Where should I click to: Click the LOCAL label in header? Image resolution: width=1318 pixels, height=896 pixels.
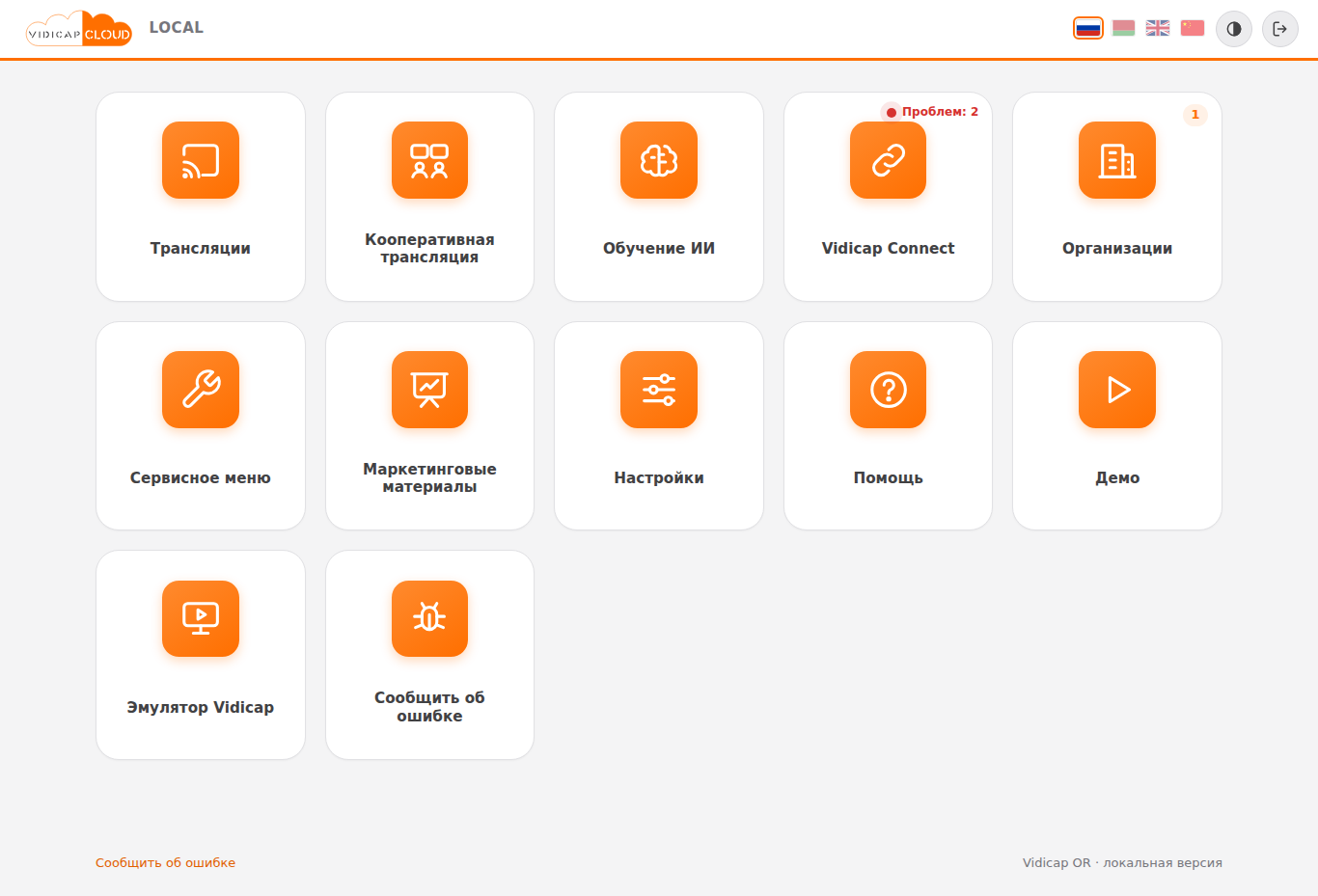coord(177,27)
